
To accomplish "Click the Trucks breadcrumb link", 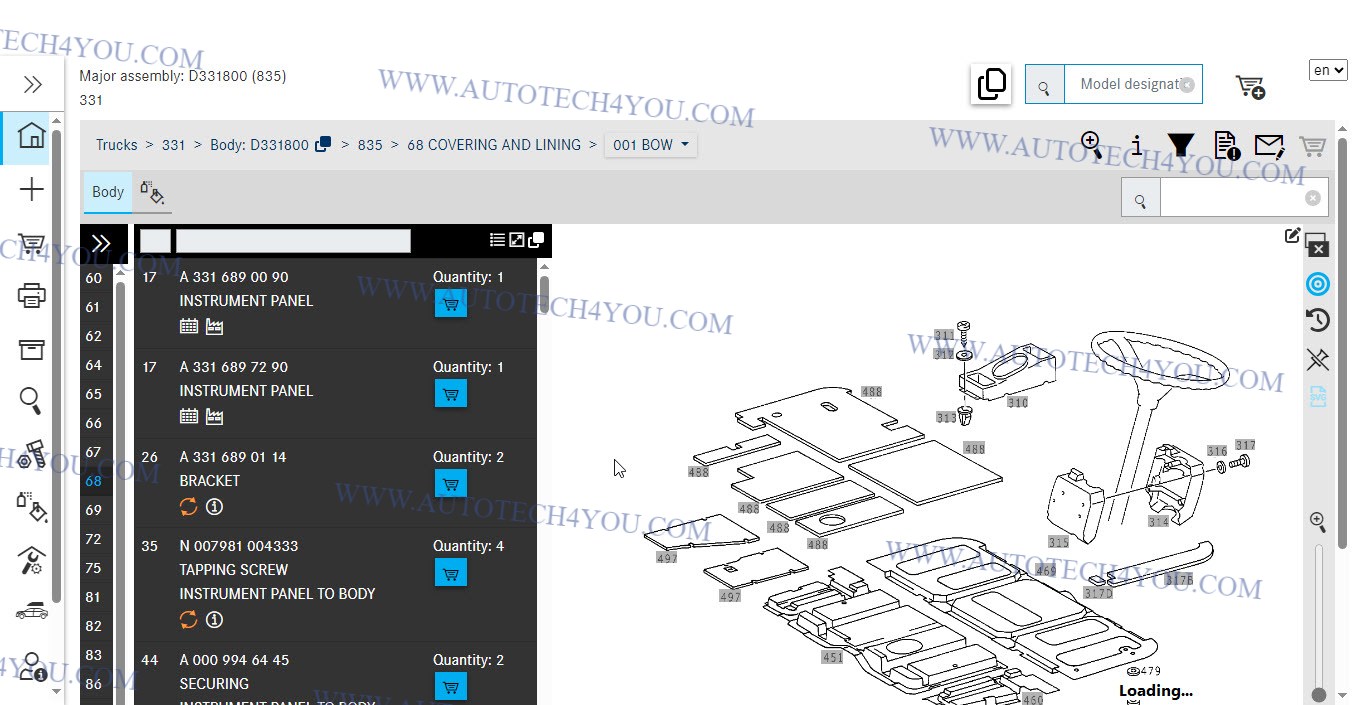I will click(117, 145).
